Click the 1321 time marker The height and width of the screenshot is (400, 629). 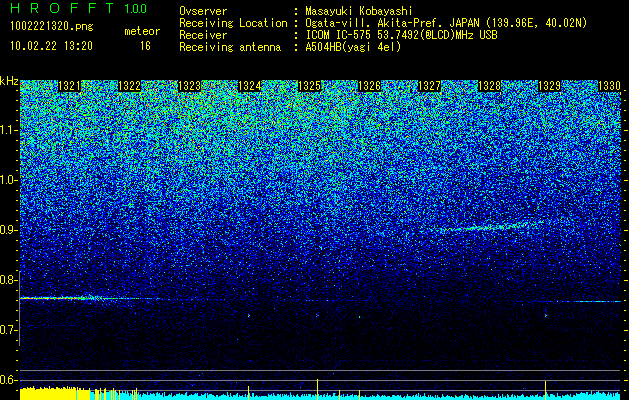tap(70, 86)
